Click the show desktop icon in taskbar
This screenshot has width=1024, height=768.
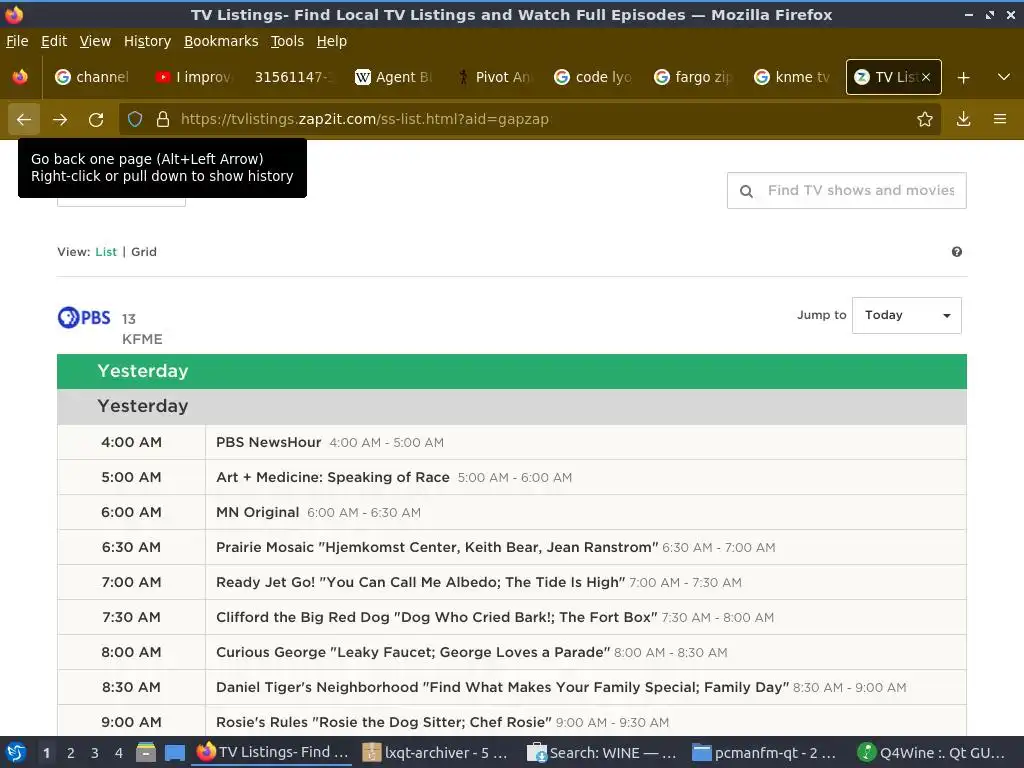pyautogui.click(x=175, y=752)
